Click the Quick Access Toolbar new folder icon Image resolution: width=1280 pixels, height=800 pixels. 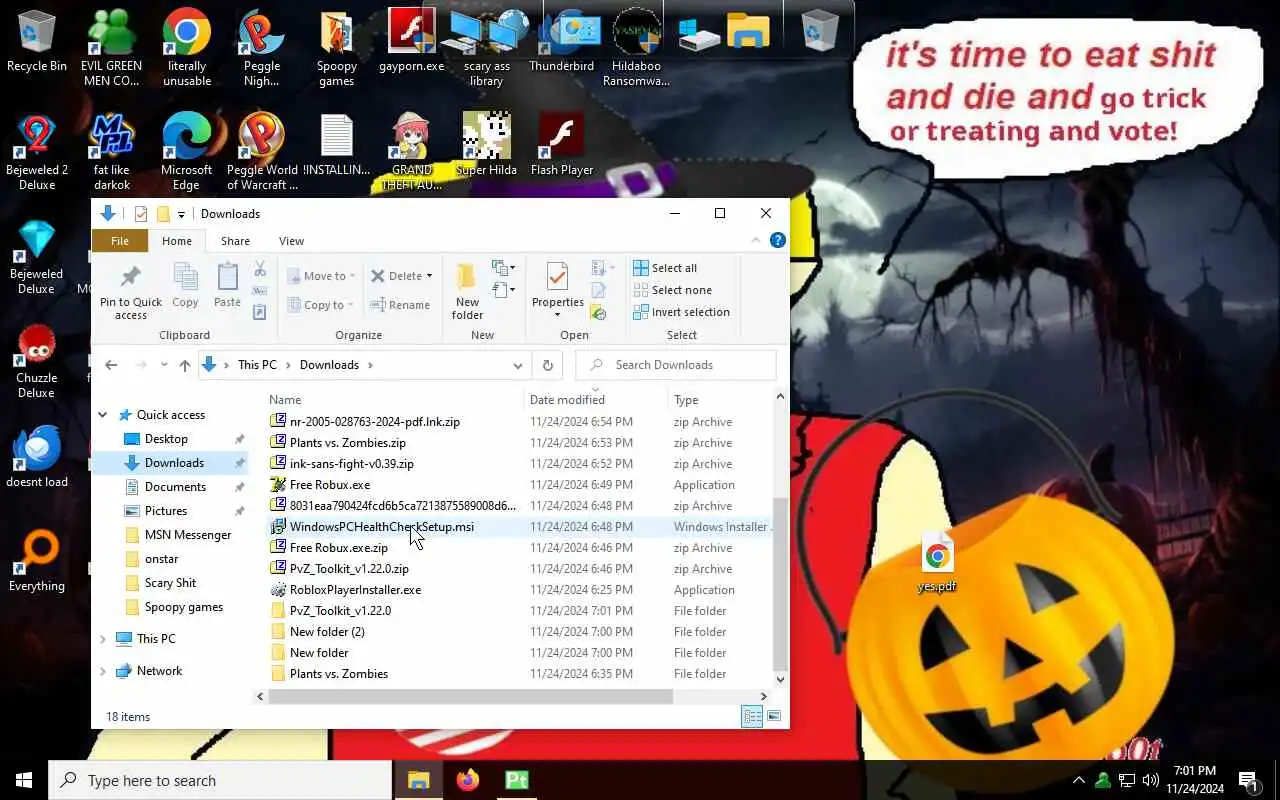pyautogui.click(x=163, y=214)
